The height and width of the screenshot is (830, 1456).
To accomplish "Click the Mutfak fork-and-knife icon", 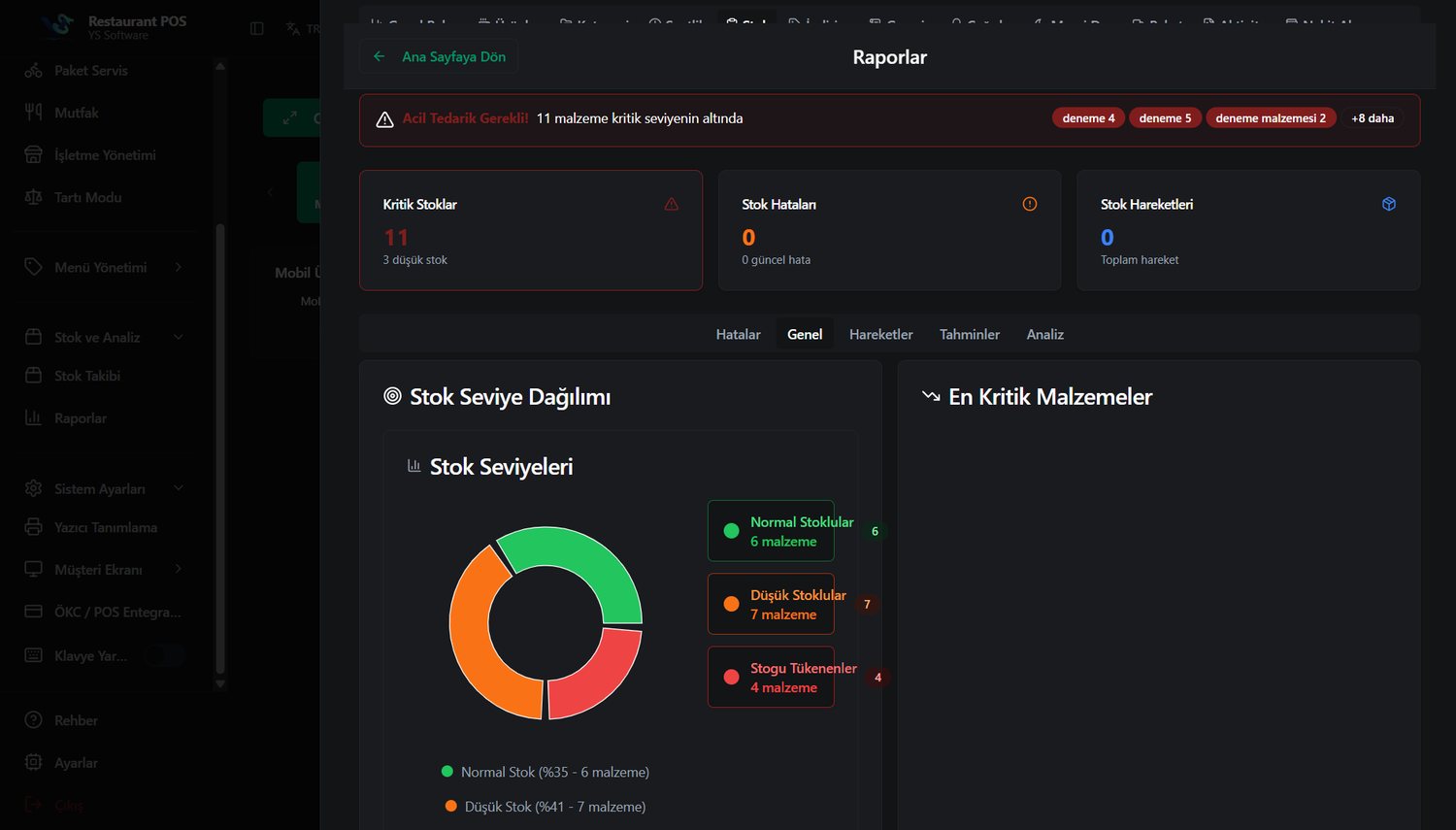I will 33,113.
